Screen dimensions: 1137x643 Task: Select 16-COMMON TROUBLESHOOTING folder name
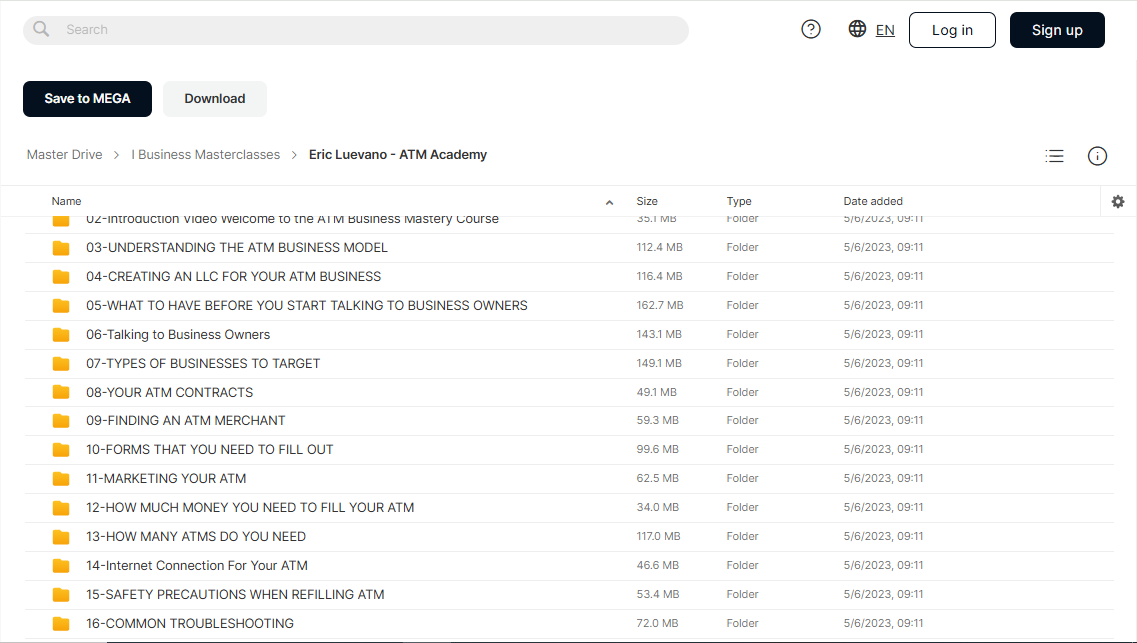(190, 623)
